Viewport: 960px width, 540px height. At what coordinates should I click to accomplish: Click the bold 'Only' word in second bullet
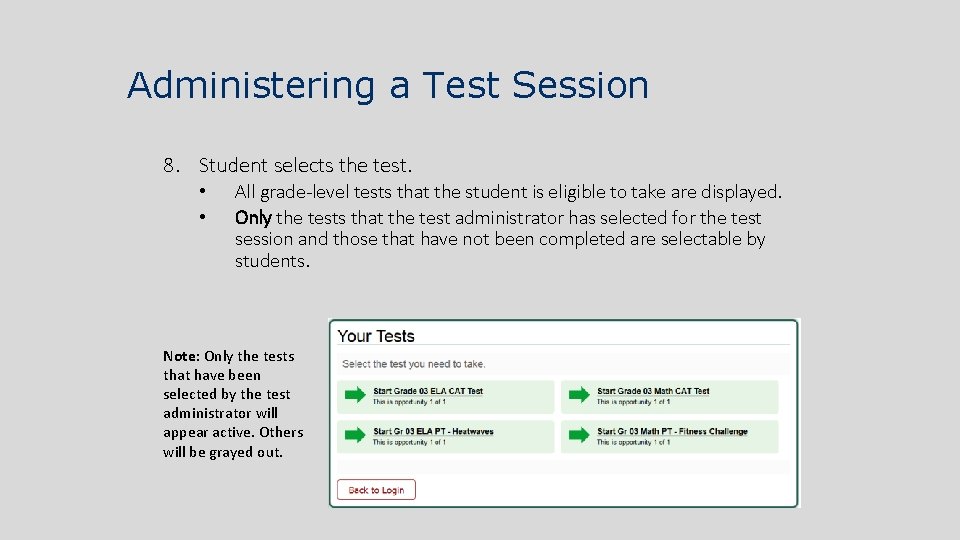pos(253,218)
